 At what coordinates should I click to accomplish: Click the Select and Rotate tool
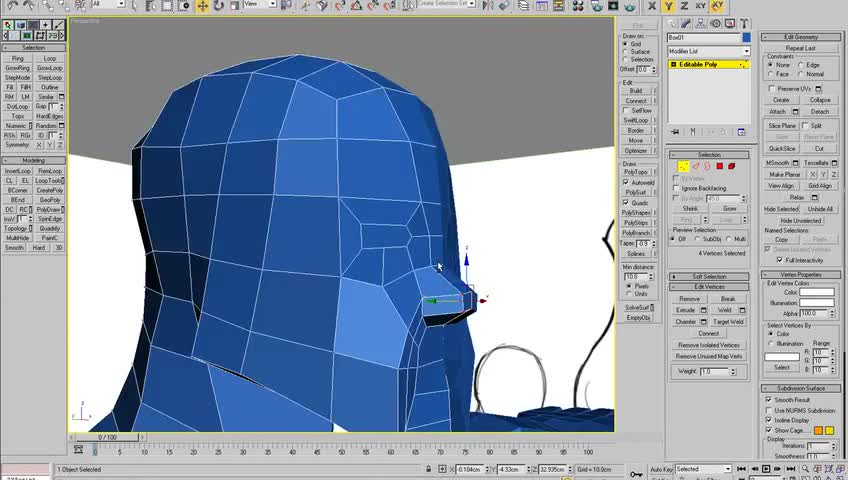pos(220,6)
